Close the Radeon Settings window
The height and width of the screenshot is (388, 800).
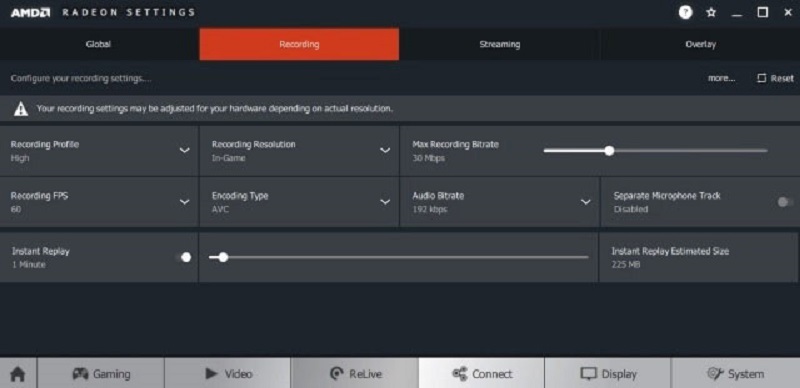788,13
